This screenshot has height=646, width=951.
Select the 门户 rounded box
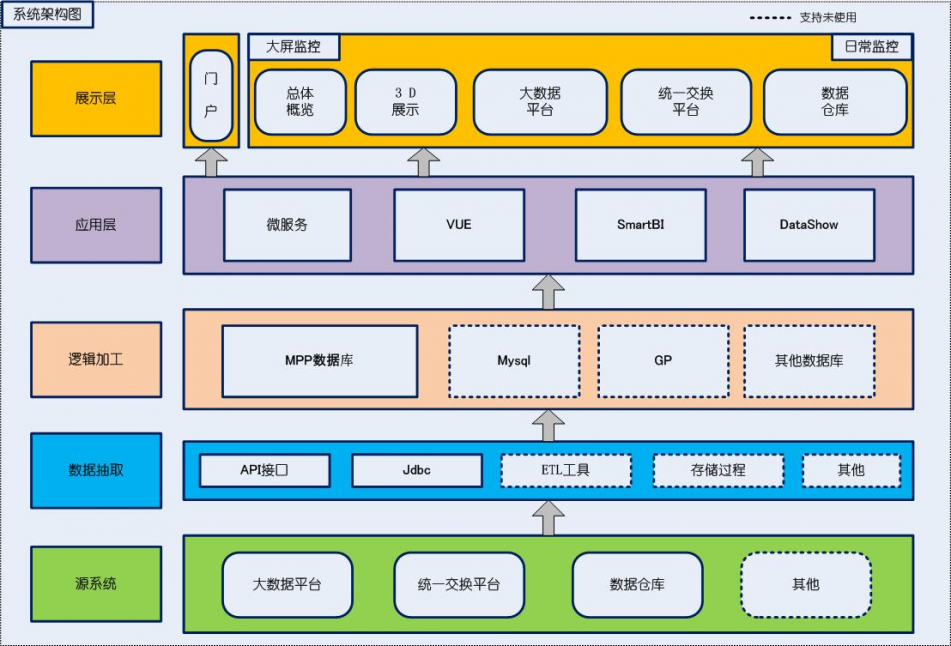[x=211, y=95]
